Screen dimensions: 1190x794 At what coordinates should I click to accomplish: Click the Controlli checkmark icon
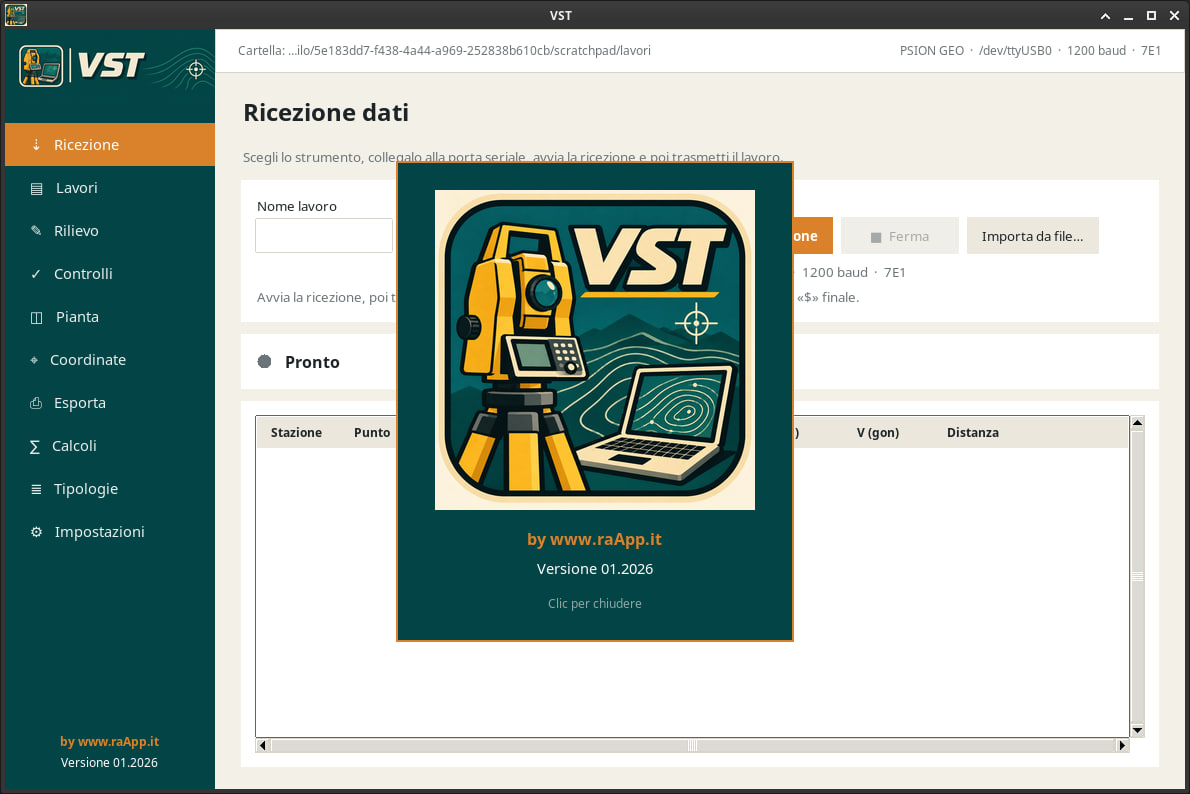coord(36,274)
